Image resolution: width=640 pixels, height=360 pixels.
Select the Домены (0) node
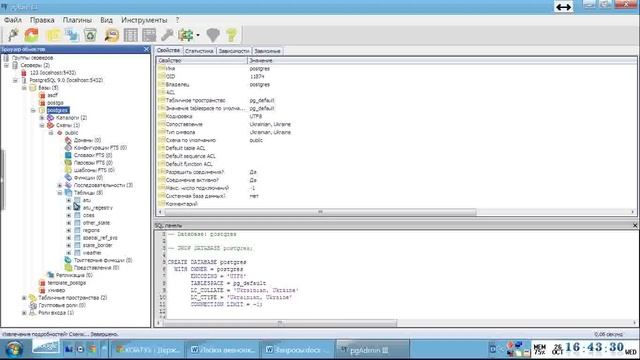pos(87,140)
